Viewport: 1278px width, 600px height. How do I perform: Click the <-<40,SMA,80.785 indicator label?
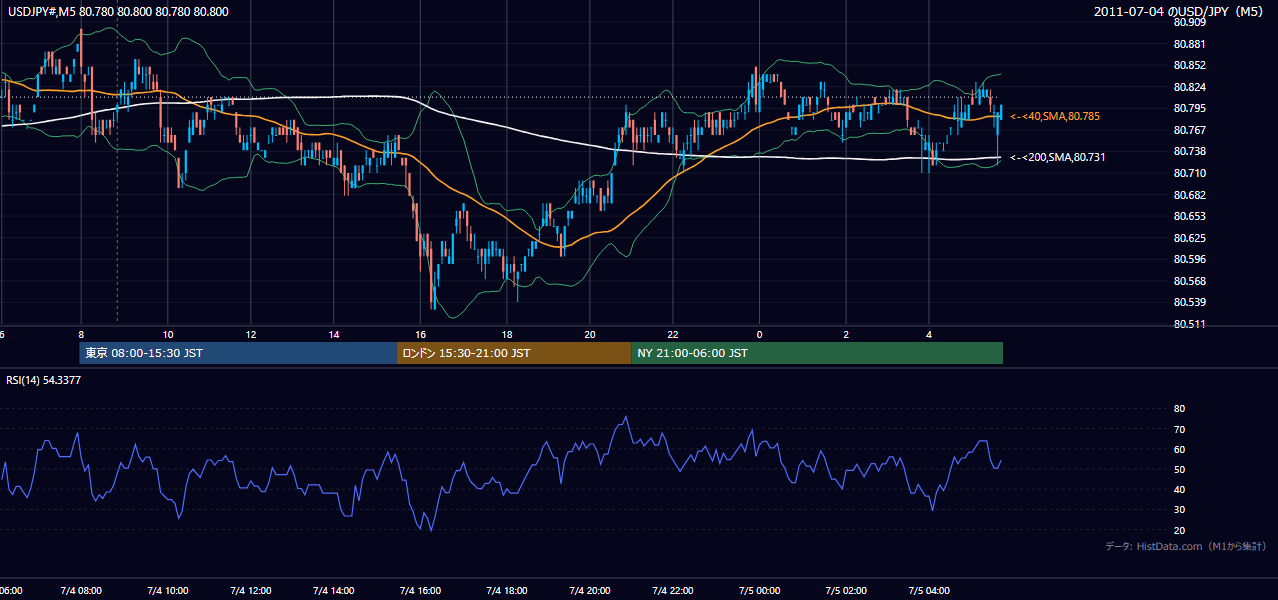pyautogui.click(x=1055, y=117)
